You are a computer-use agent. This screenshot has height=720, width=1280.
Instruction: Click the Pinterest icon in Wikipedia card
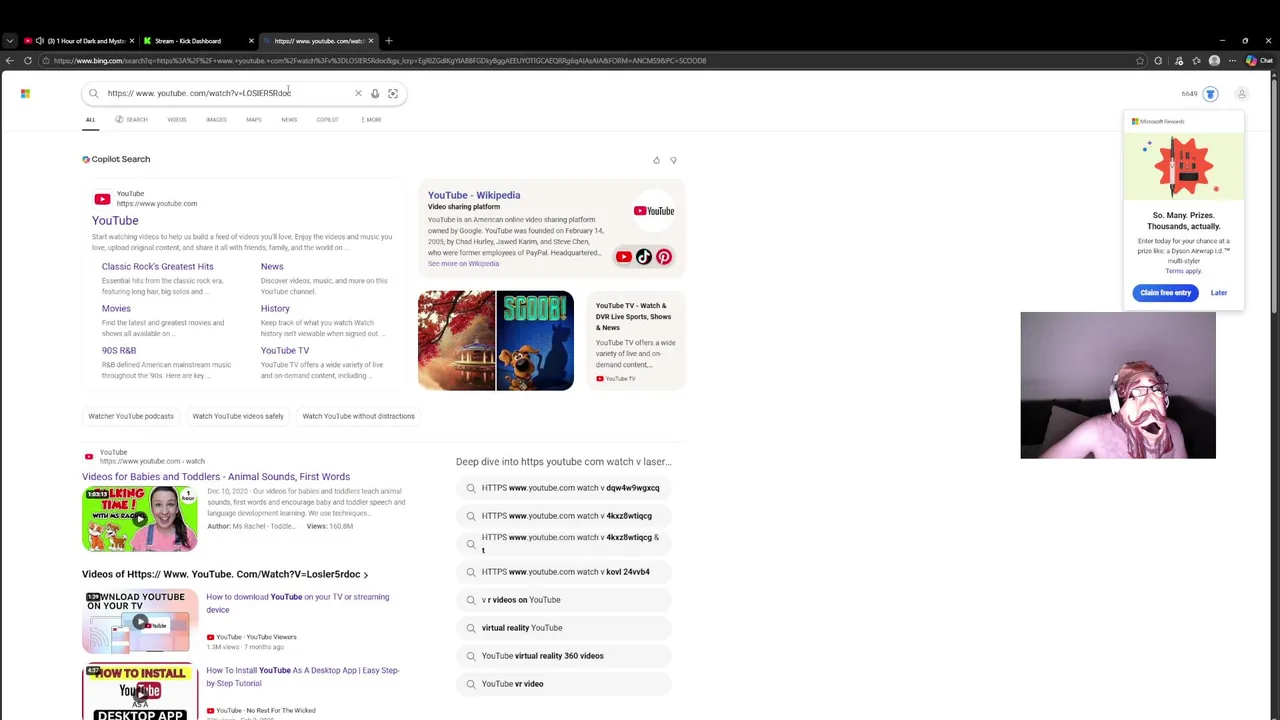pos(664,257)
